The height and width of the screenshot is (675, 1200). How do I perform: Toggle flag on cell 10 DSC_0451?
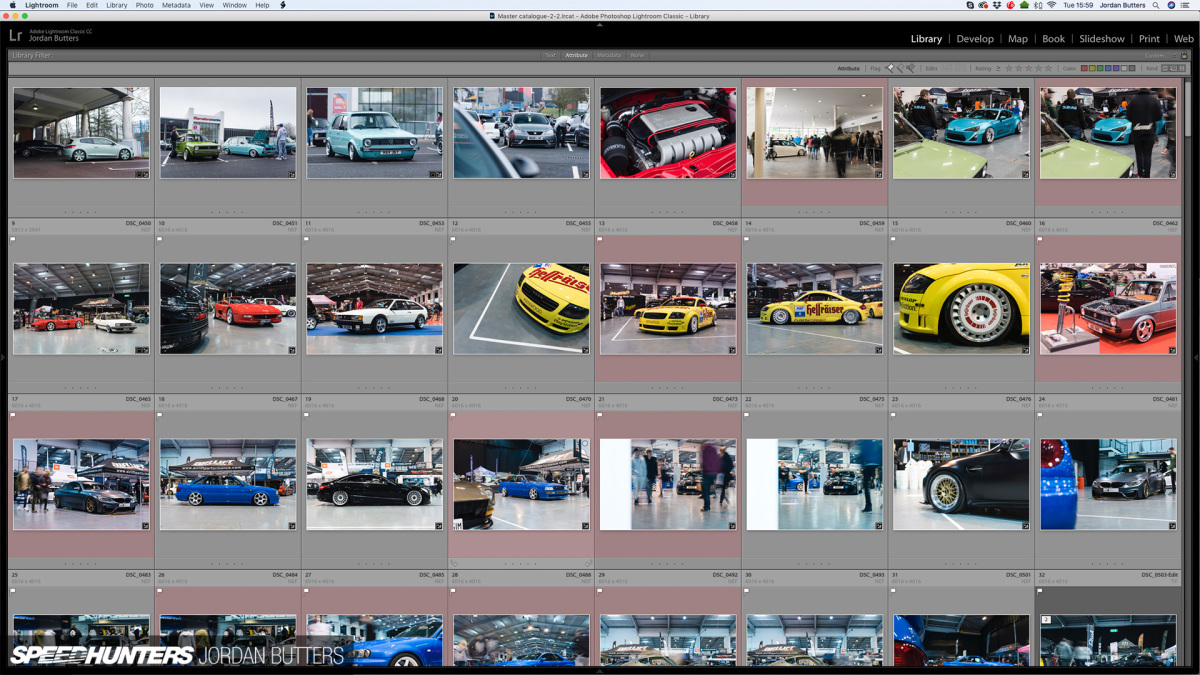tap(160, 240)
